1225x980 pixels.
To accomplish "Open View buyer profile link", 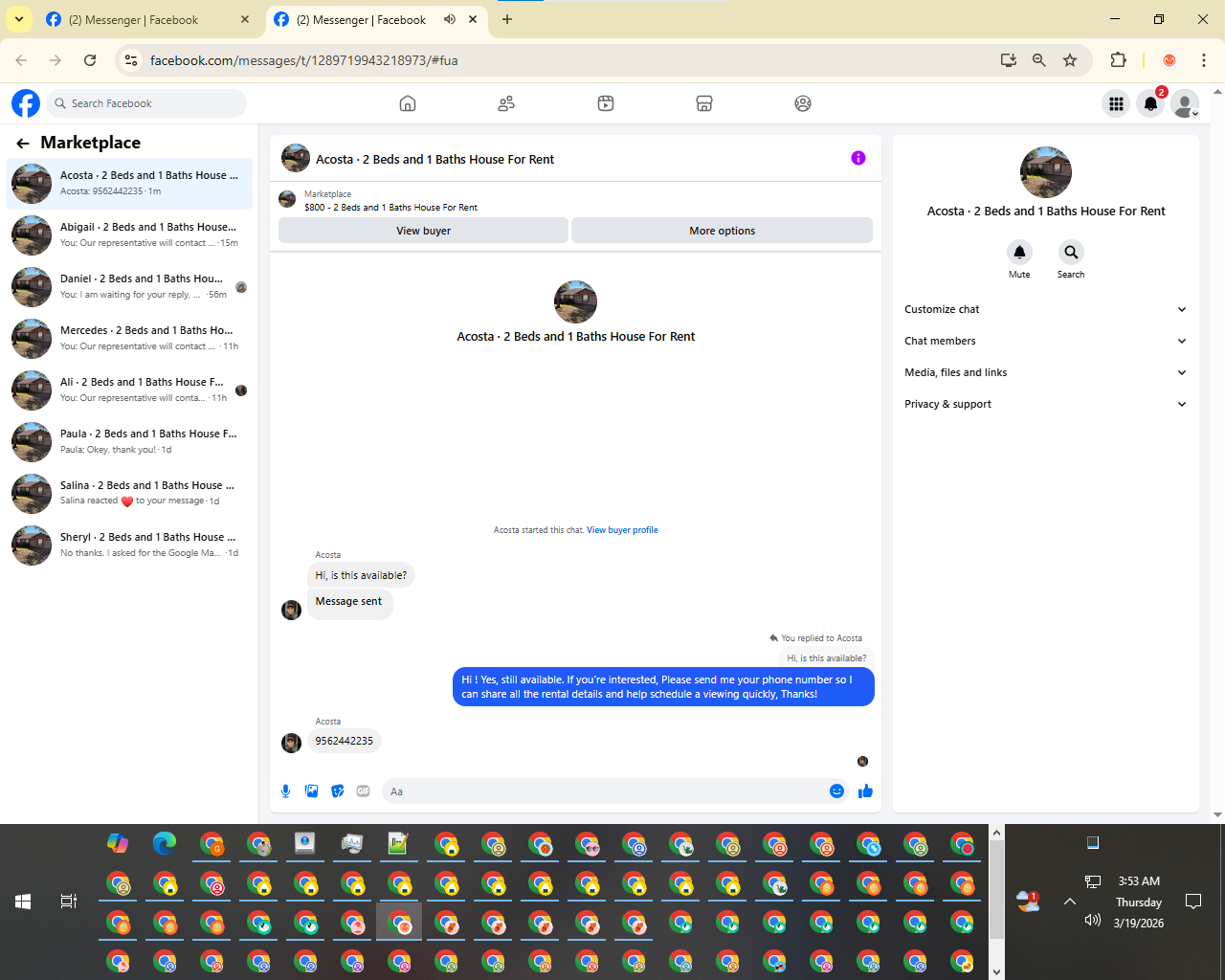I will click(x=622, y=530).
